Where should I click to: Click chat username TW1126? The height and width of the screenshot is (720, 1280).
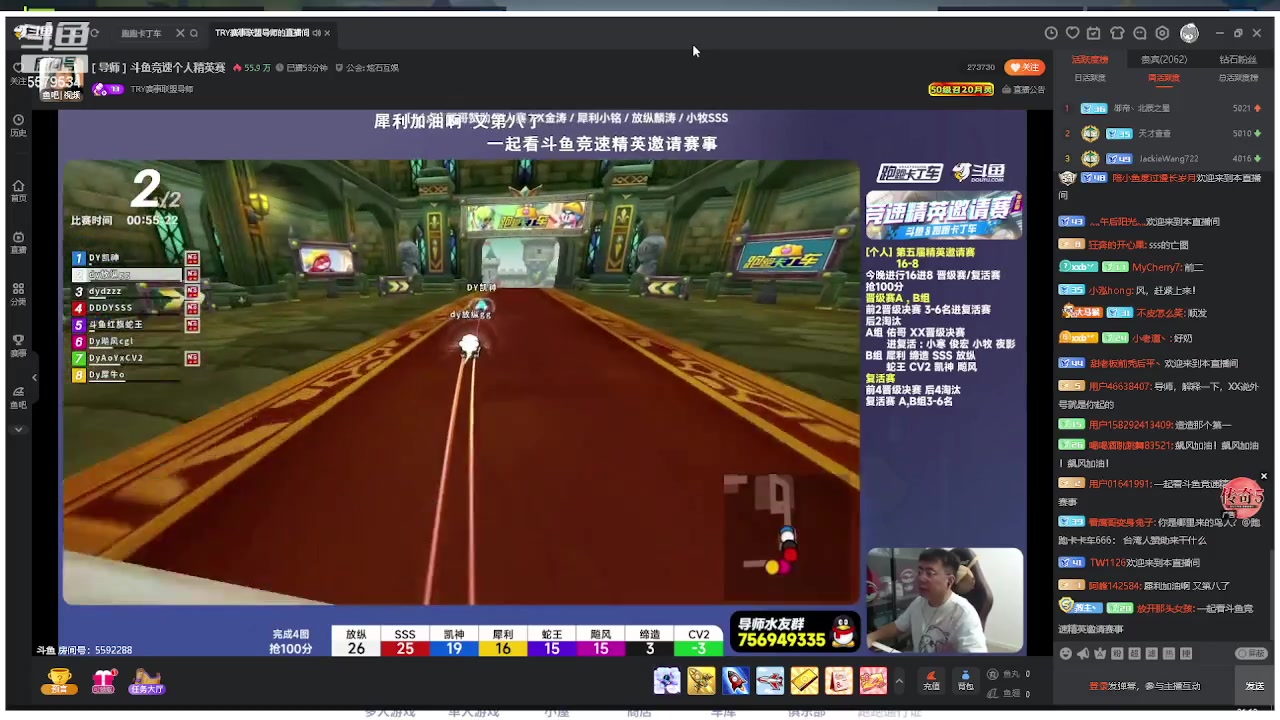tap(1107, 563)
